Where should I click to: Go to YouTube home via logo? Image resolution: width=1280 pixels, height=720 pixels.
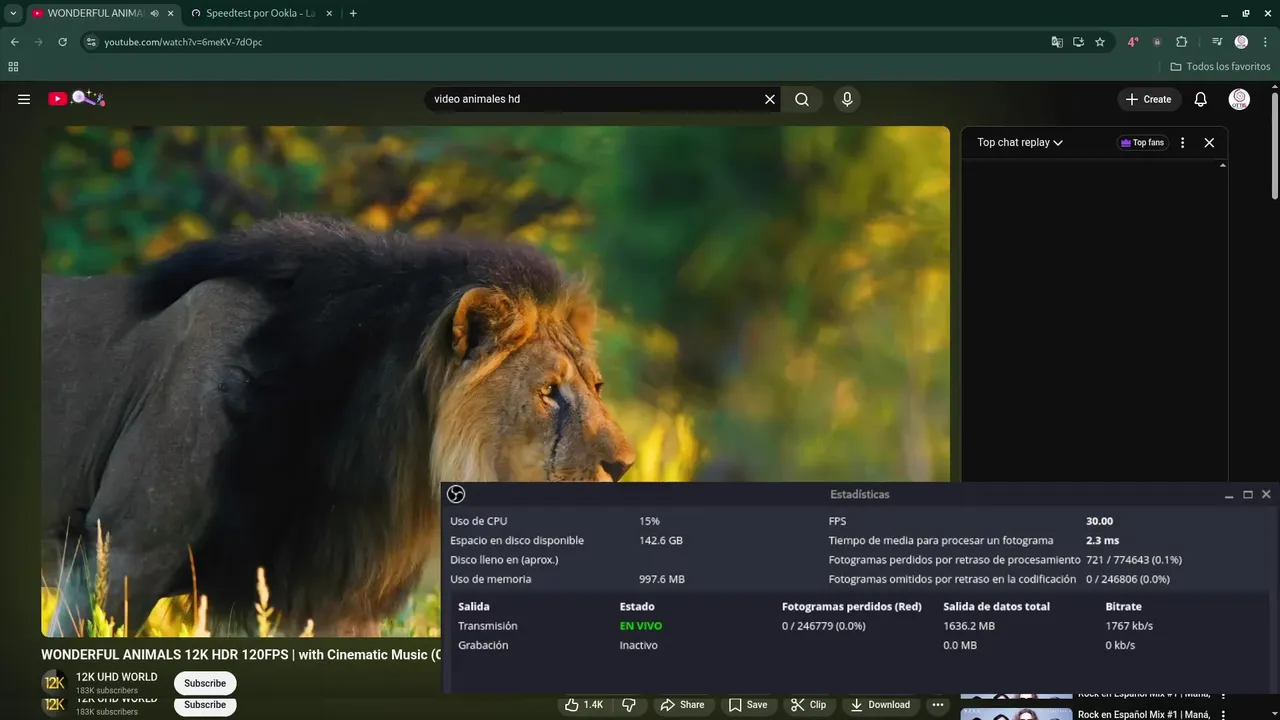point(76,98)
